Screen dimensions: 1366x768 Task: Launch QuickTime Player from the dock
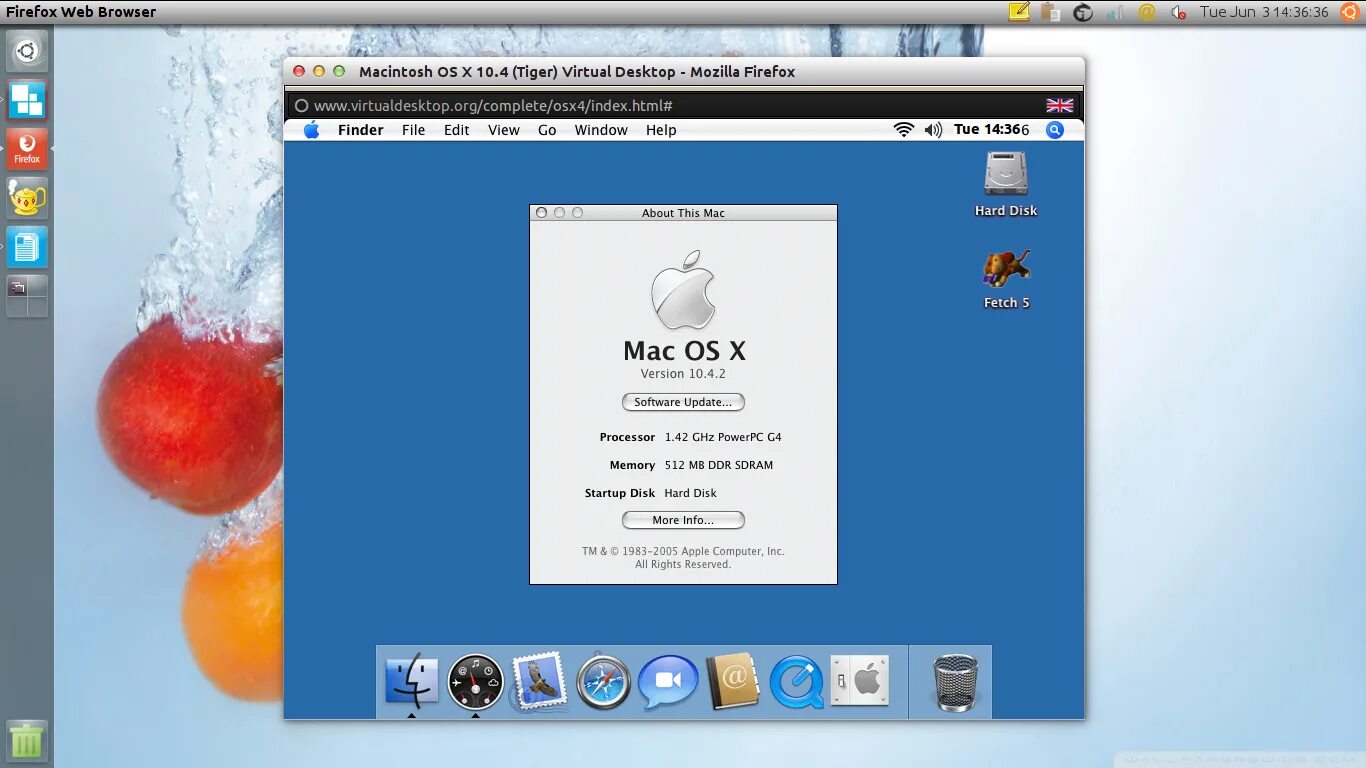[x=797, y=682]
